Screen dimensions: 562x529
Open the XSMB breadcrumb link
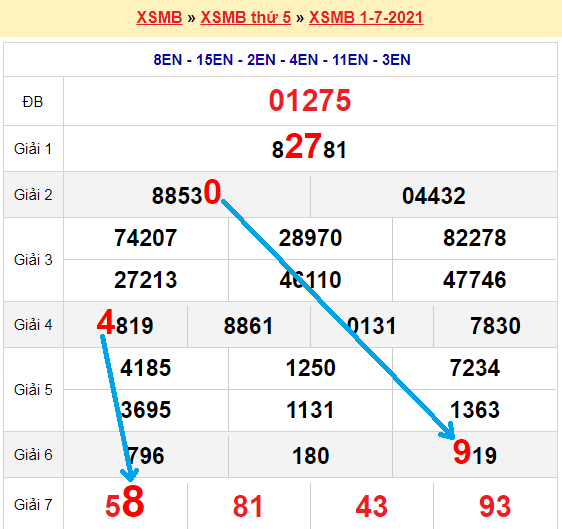pyautogui.click(x=159, y=17)
